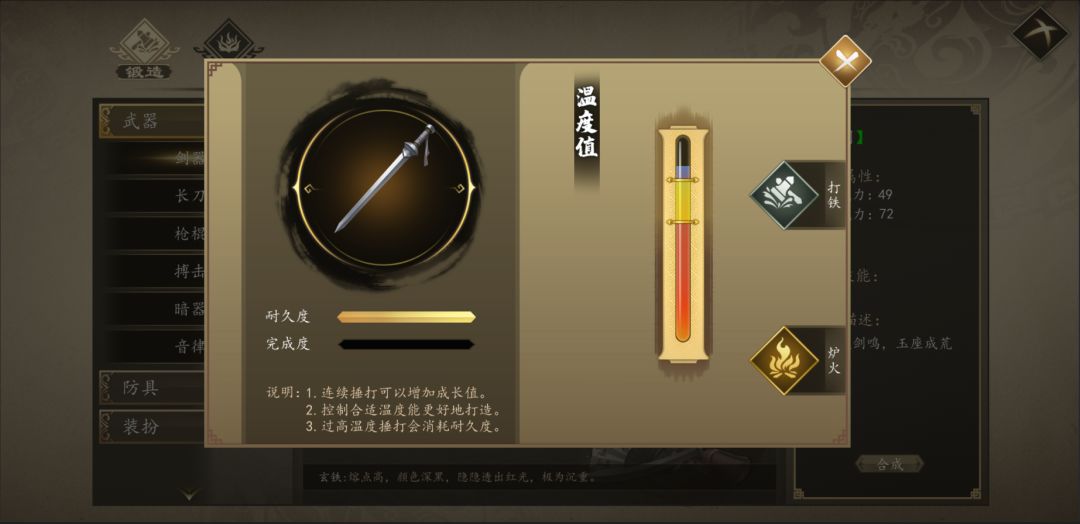Click the temperature thermometer gauge
This screenshot has width=1080, height=524.
point(682,242)
